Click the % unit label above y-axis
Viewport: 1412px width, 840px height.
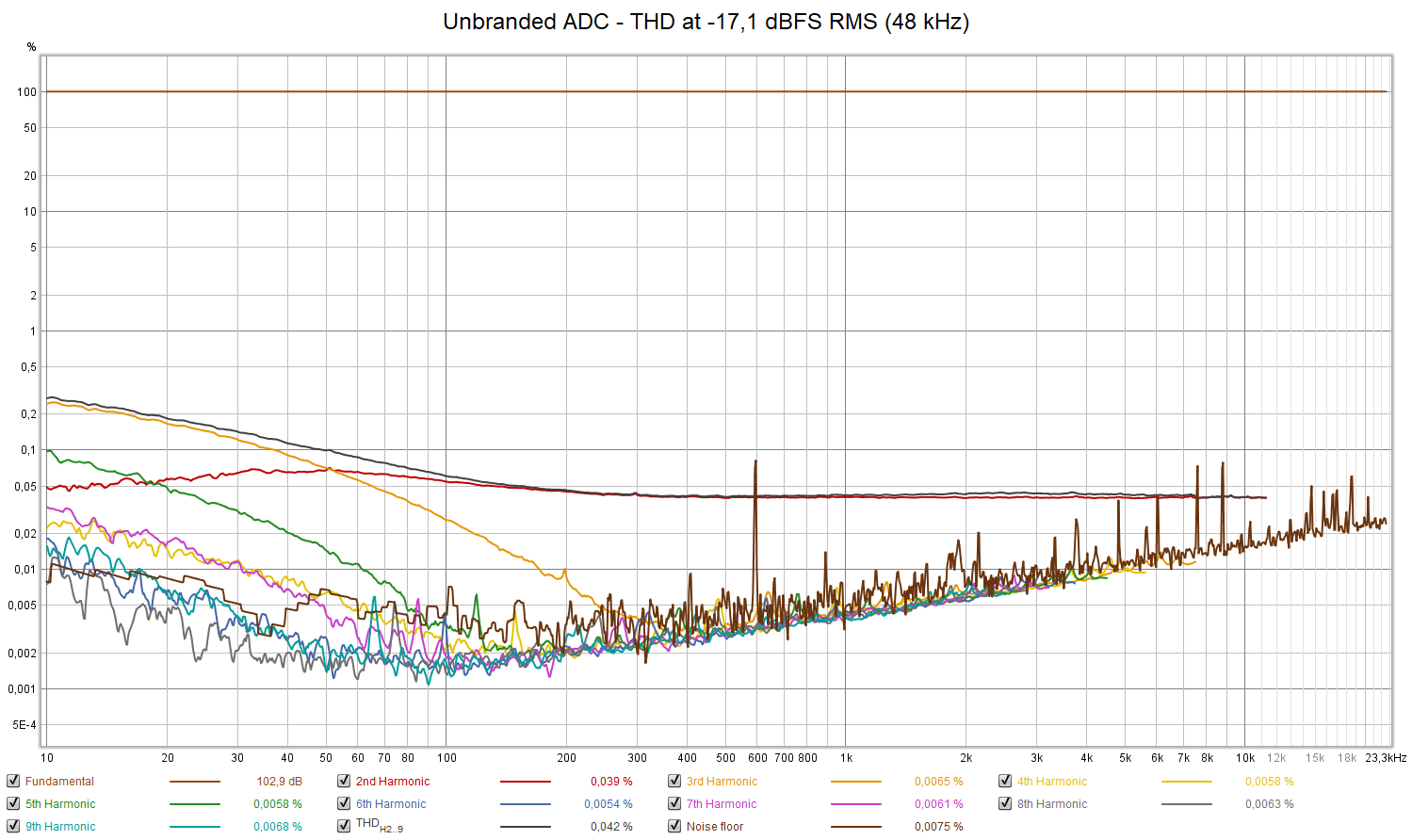tap(31, 47)
